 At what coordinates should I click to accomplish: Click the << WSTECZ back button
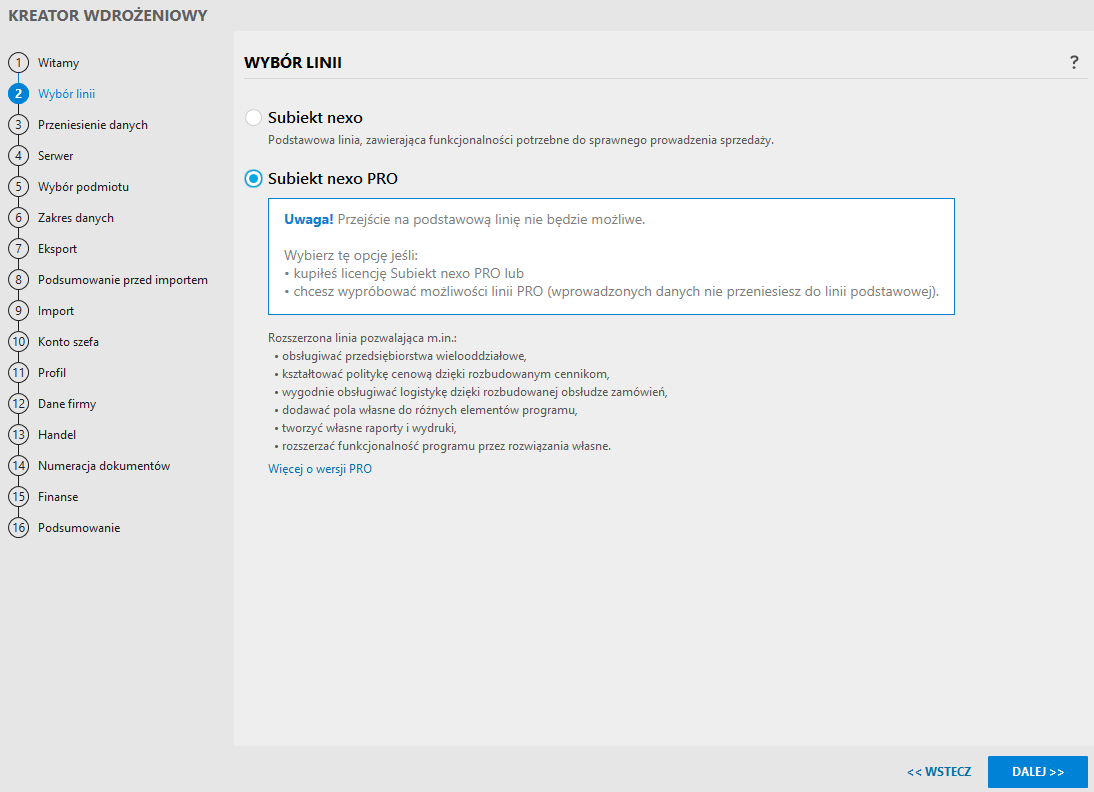939,772
